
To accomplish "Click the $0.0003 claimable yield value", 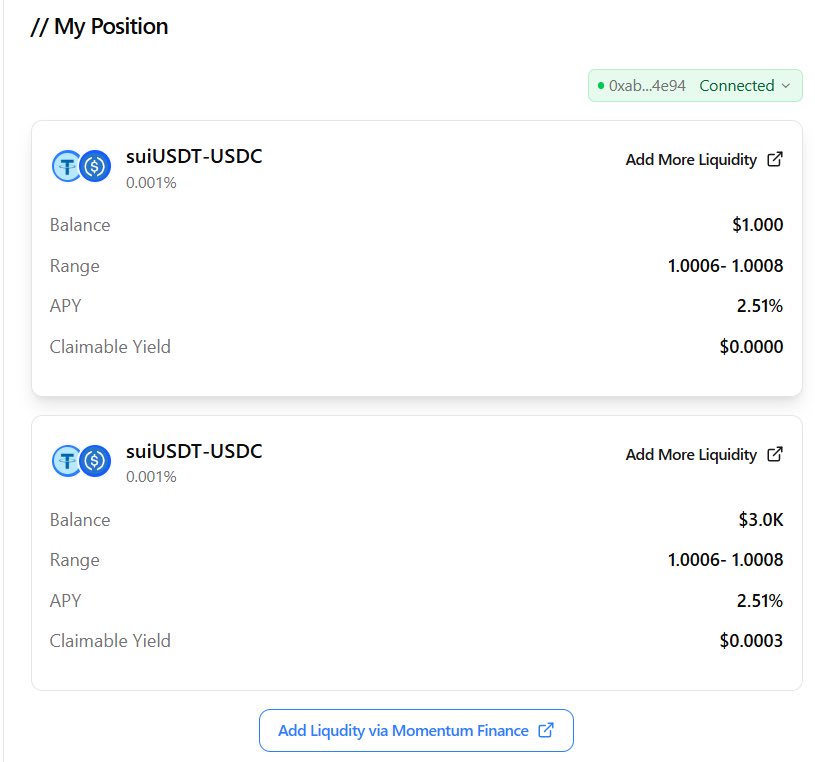I will (751, 640).
